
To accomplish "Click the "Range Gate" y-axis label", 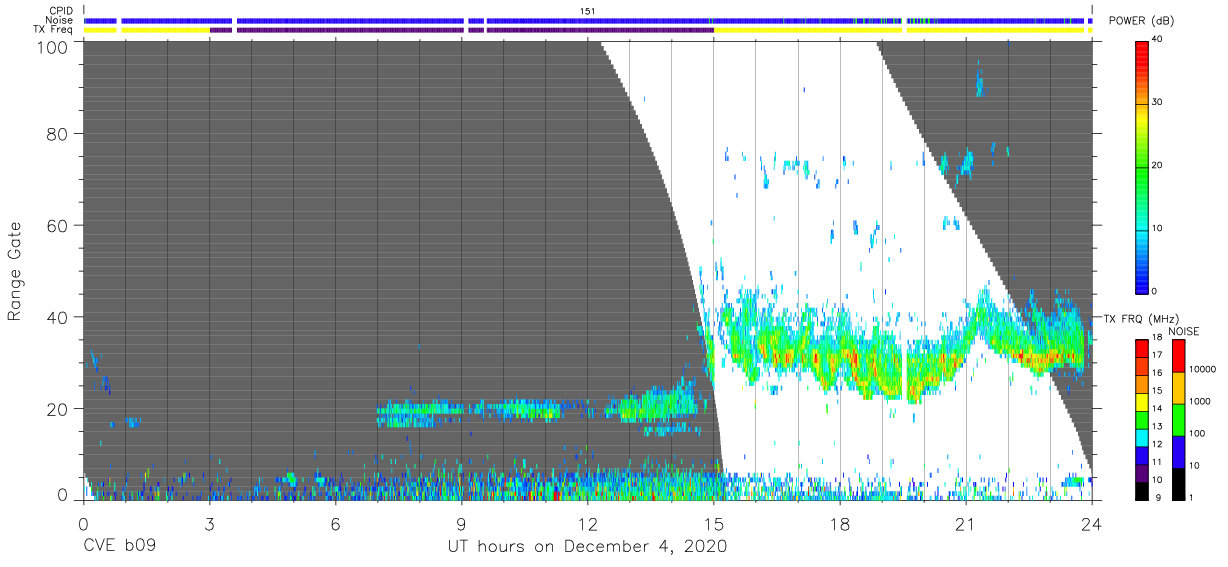I will point(15,271).
